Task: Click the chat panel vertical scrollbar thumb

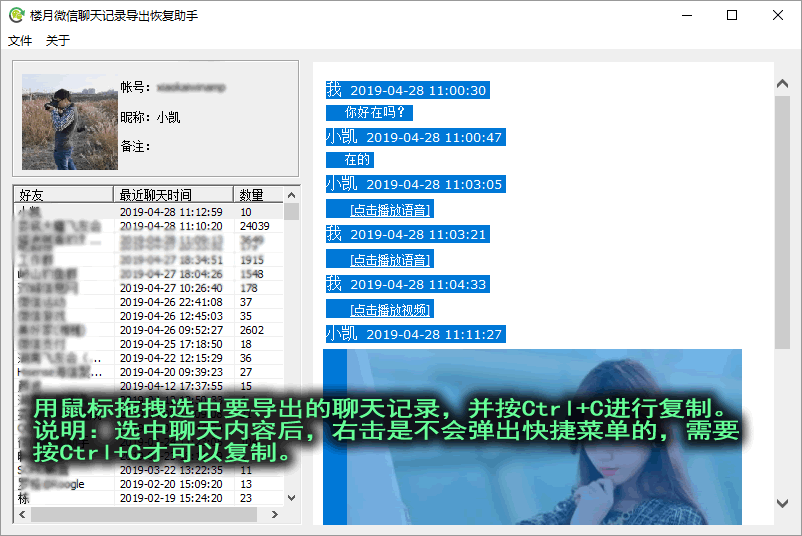Action: click(782, 222)
